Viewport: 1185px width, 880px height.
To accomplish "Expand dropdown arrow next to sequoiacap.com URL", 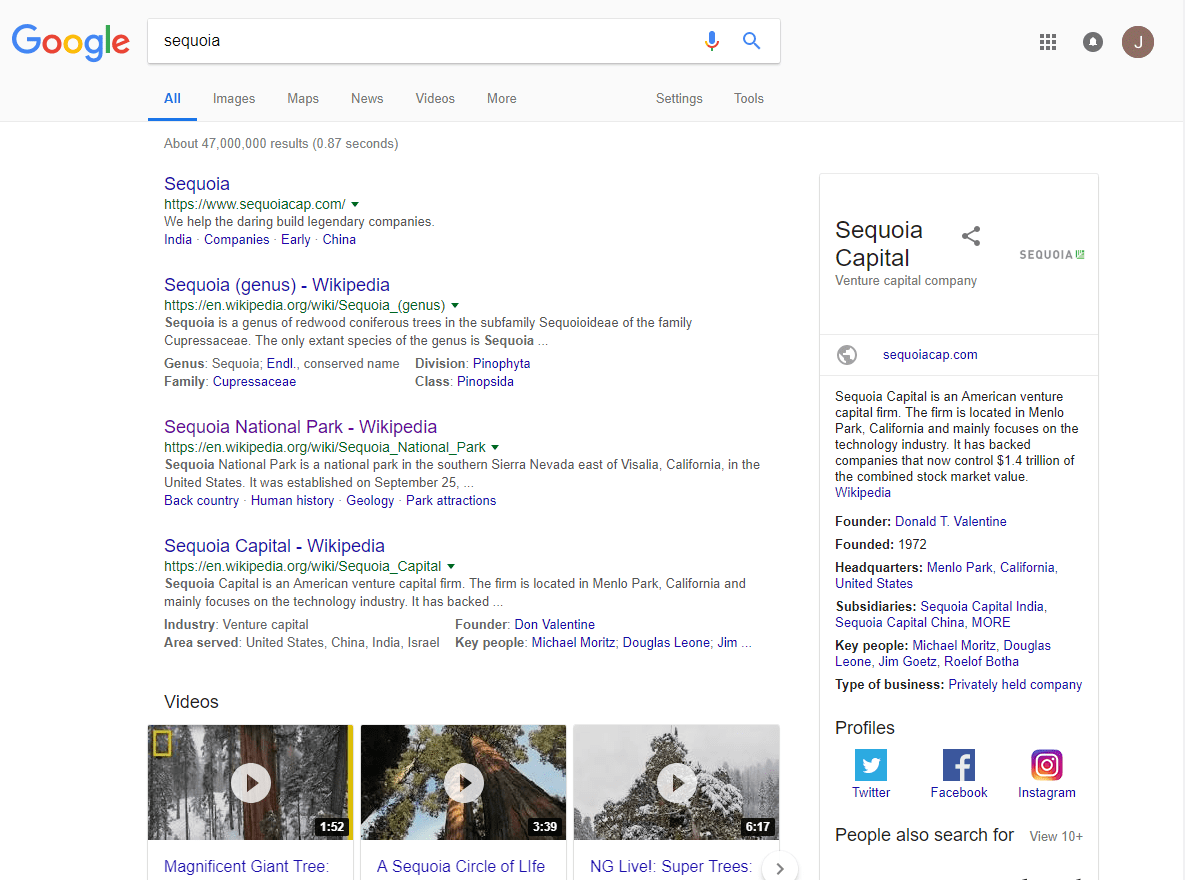I will (x=355, y=204).
